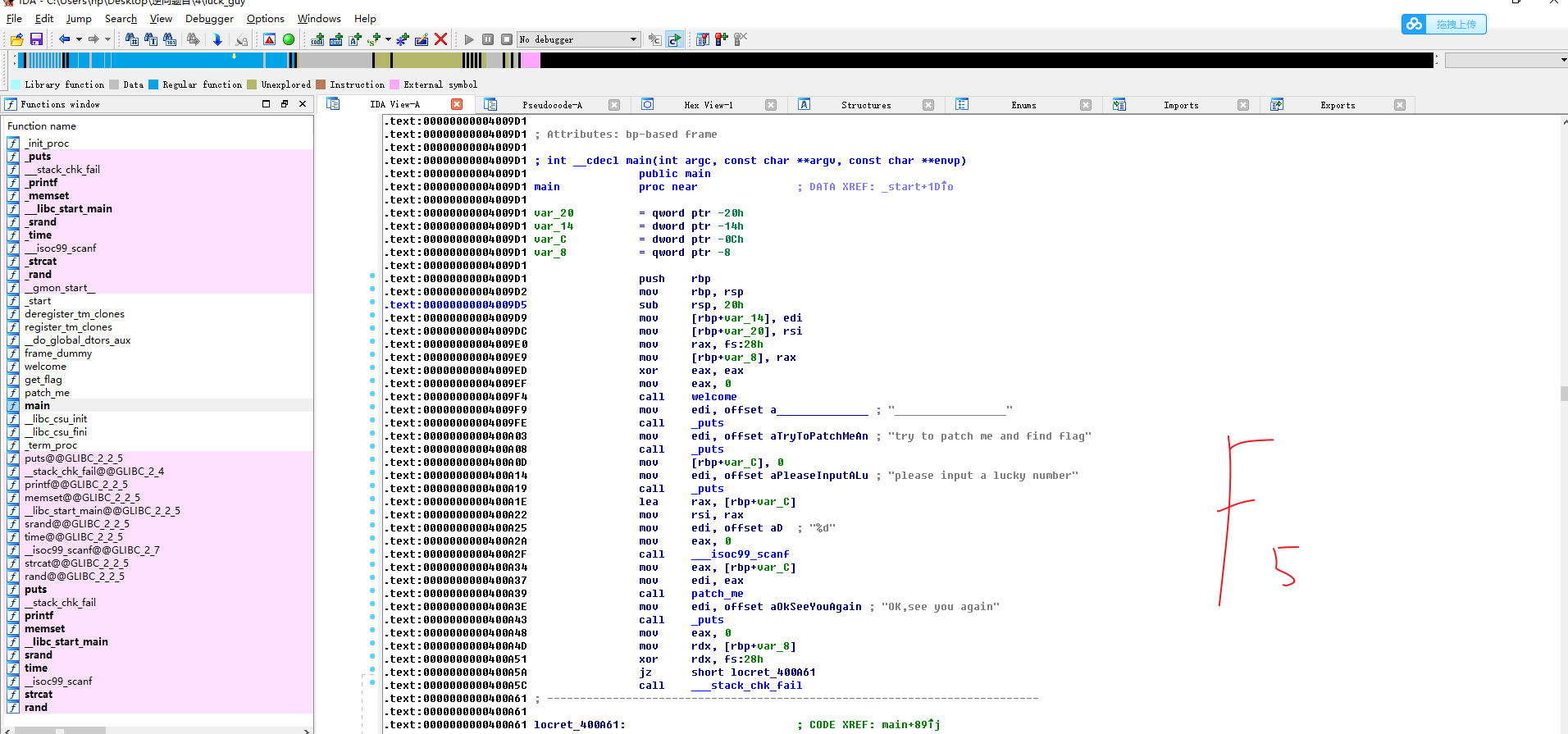Select get_flag in the Functions list
1568x734 pixels.
(43, 380)
